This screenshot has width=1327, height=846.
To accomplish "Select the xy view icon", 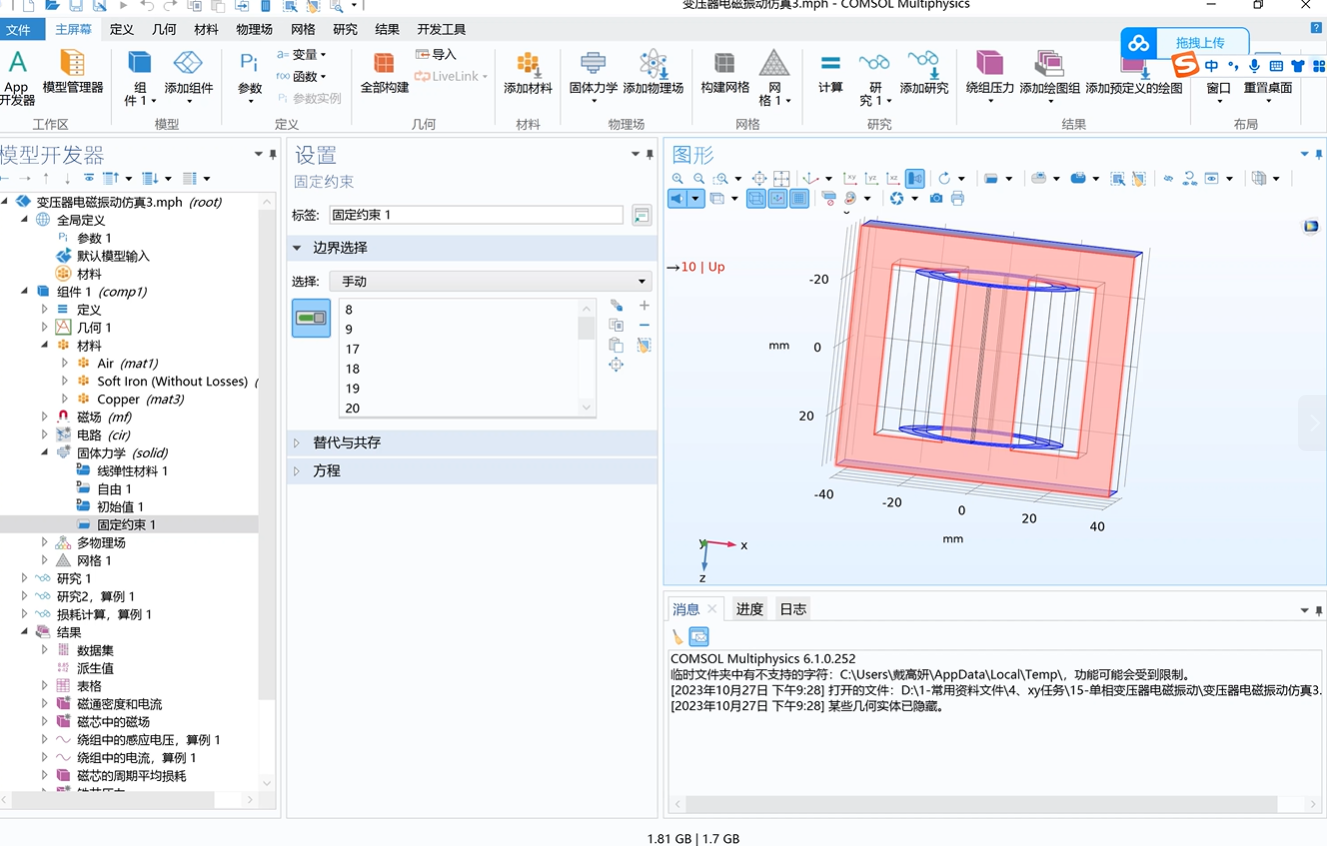I will pyautogui.click(x=850, y=179).
